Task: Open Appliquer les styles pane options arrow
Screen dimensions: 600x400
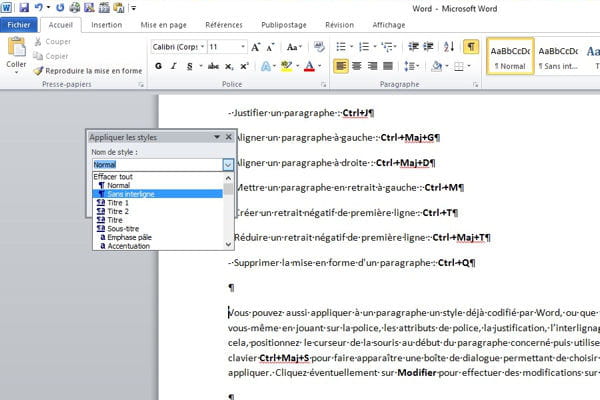Action: (217, 137)
